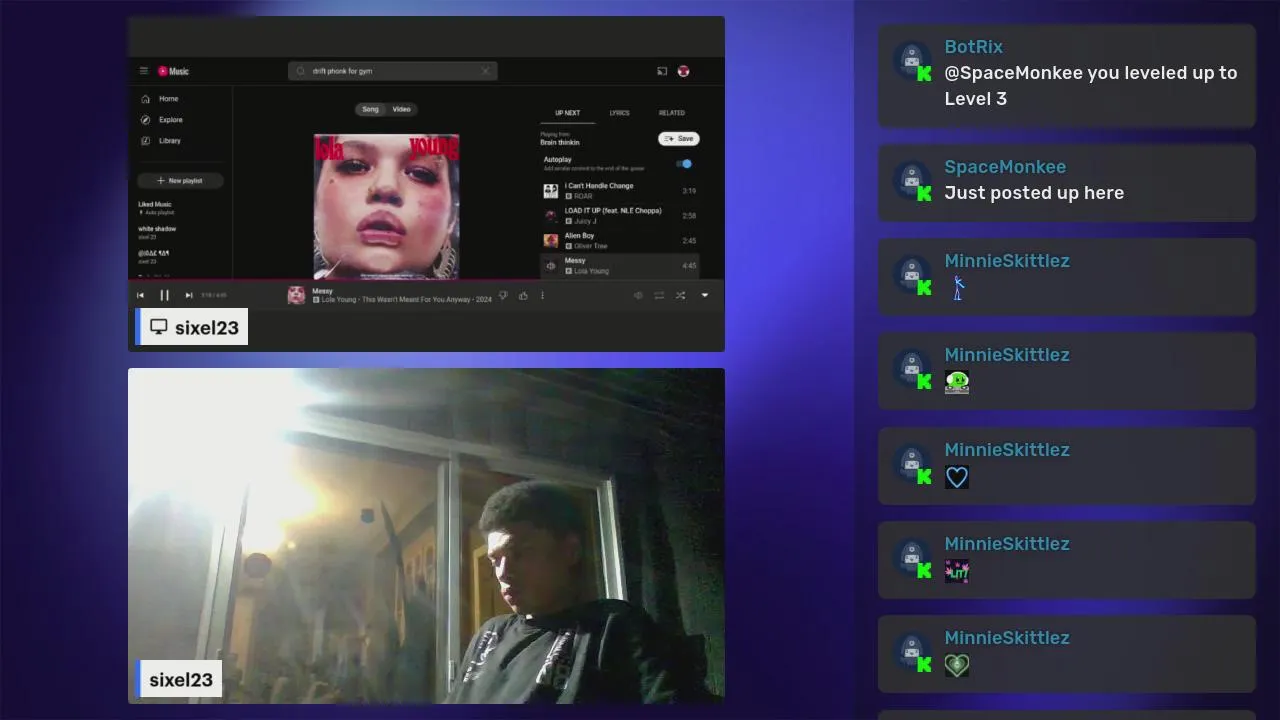Select the UP NEXT tab
Viewport: 1280px width, 720px height.
click(567, 113)
